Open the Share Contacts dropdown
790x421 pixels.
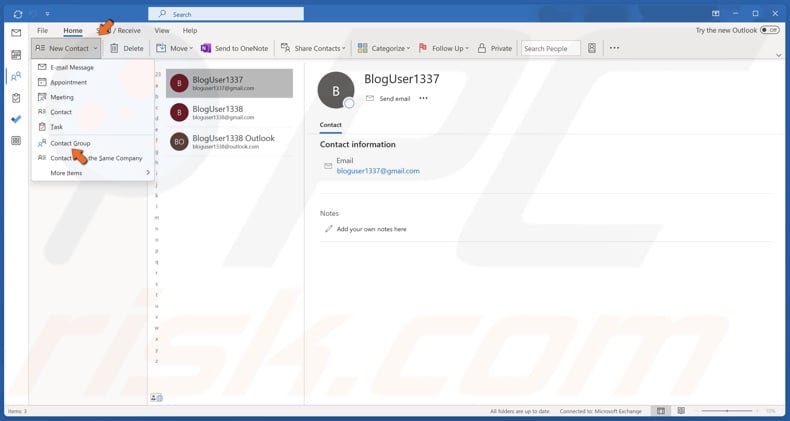point(313,48)
